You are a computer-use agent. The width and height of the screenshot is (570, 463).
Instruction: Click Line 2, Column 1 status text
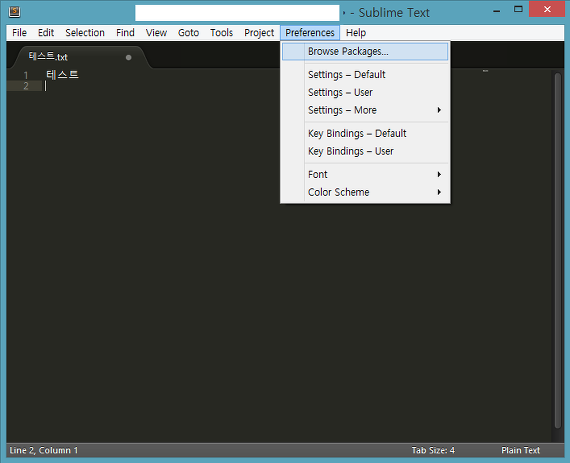44,450
